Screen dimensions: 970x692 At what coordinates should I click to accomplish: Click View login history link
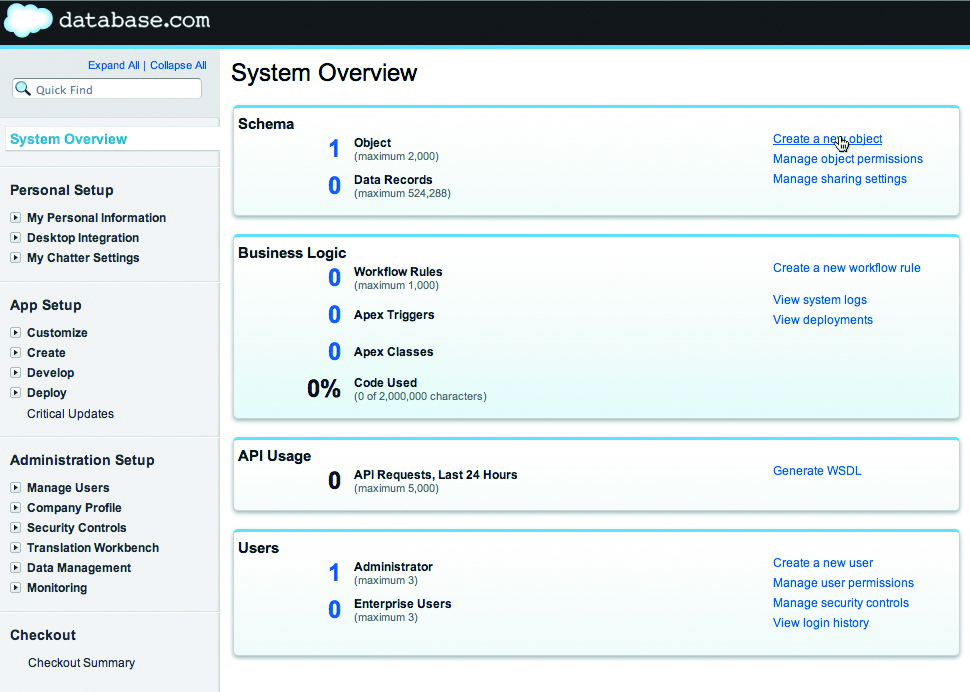tap(821, 623)
